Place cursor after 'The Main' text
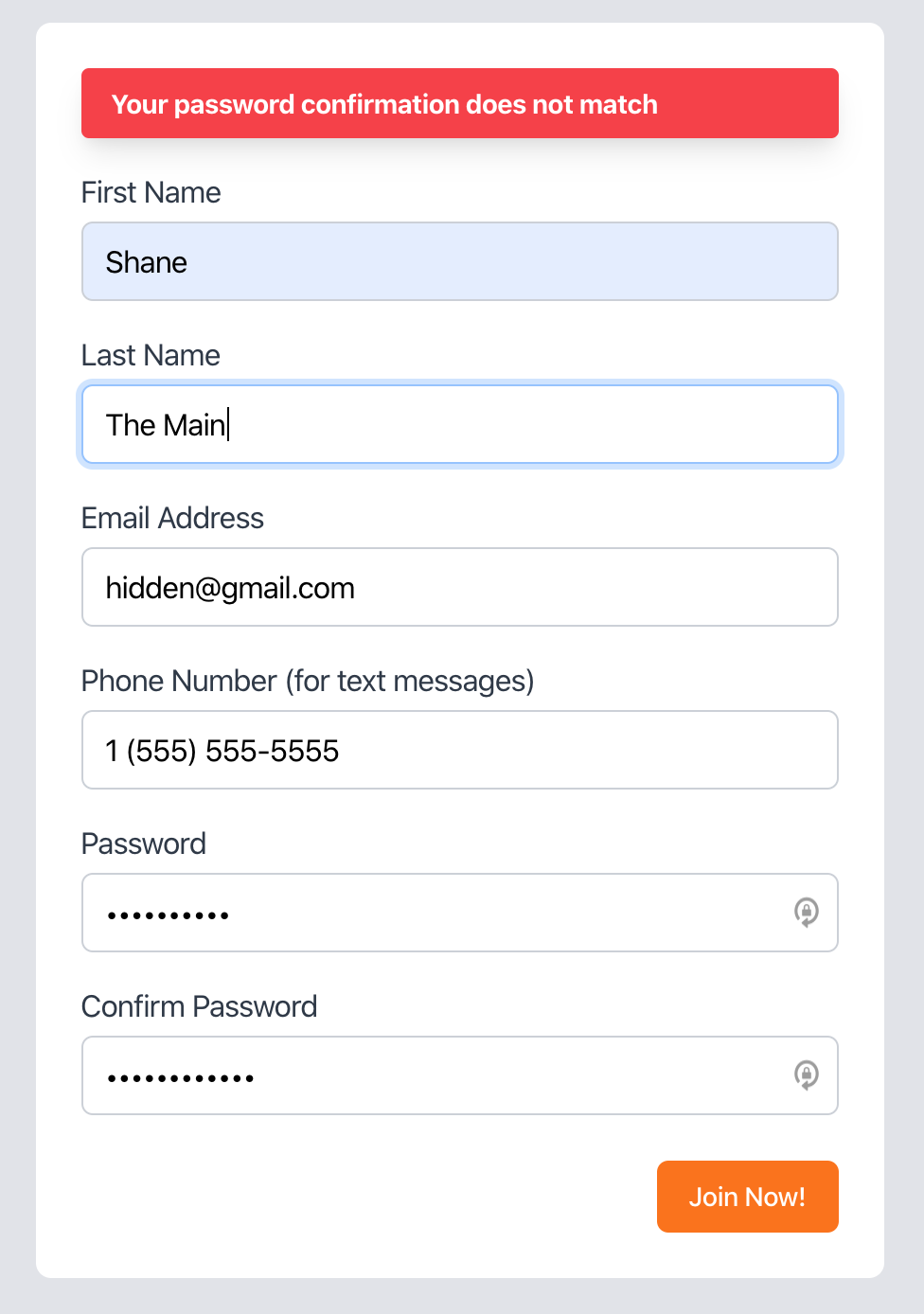 click(228, 425)
